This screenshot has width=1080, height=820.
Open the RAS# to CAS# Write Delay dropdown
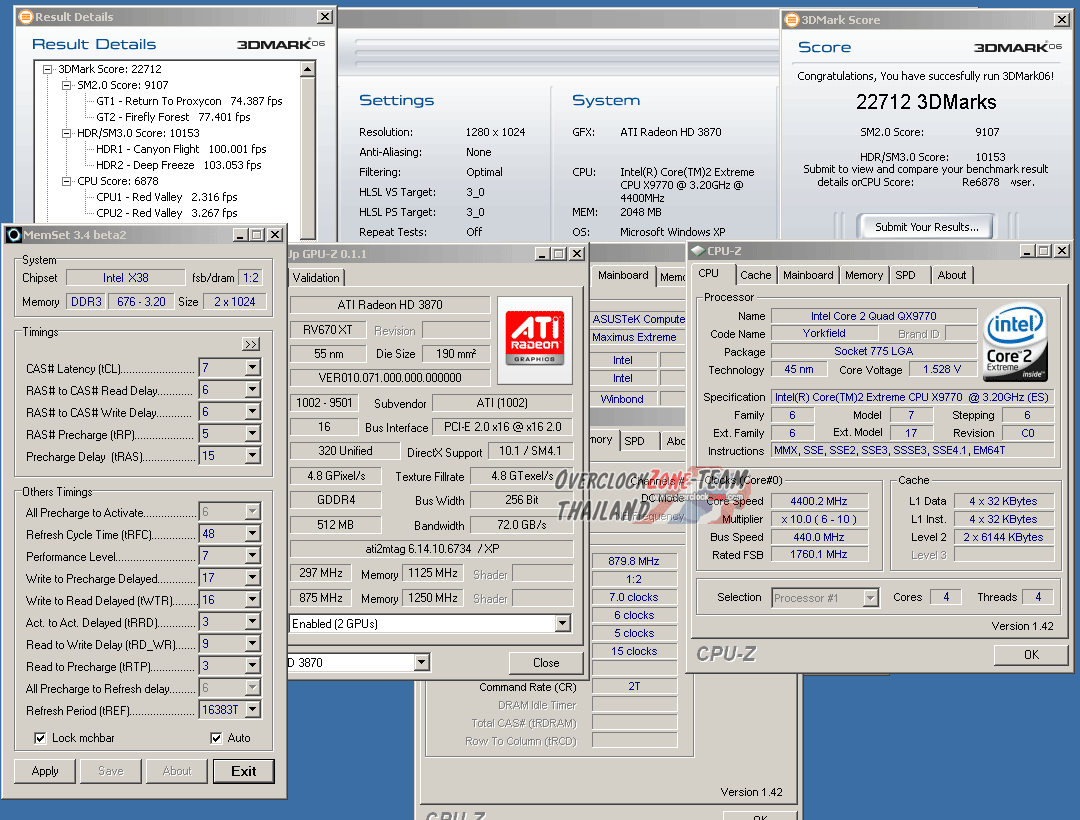point(252,412)
